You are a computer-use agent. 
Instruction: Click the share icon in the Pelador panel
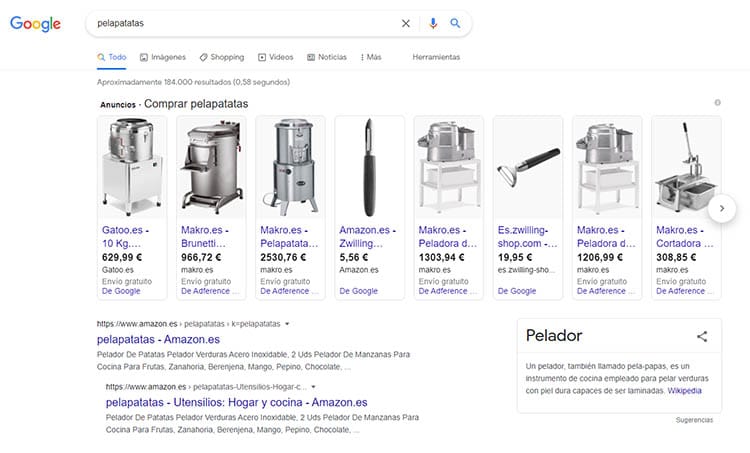[702, 336]
